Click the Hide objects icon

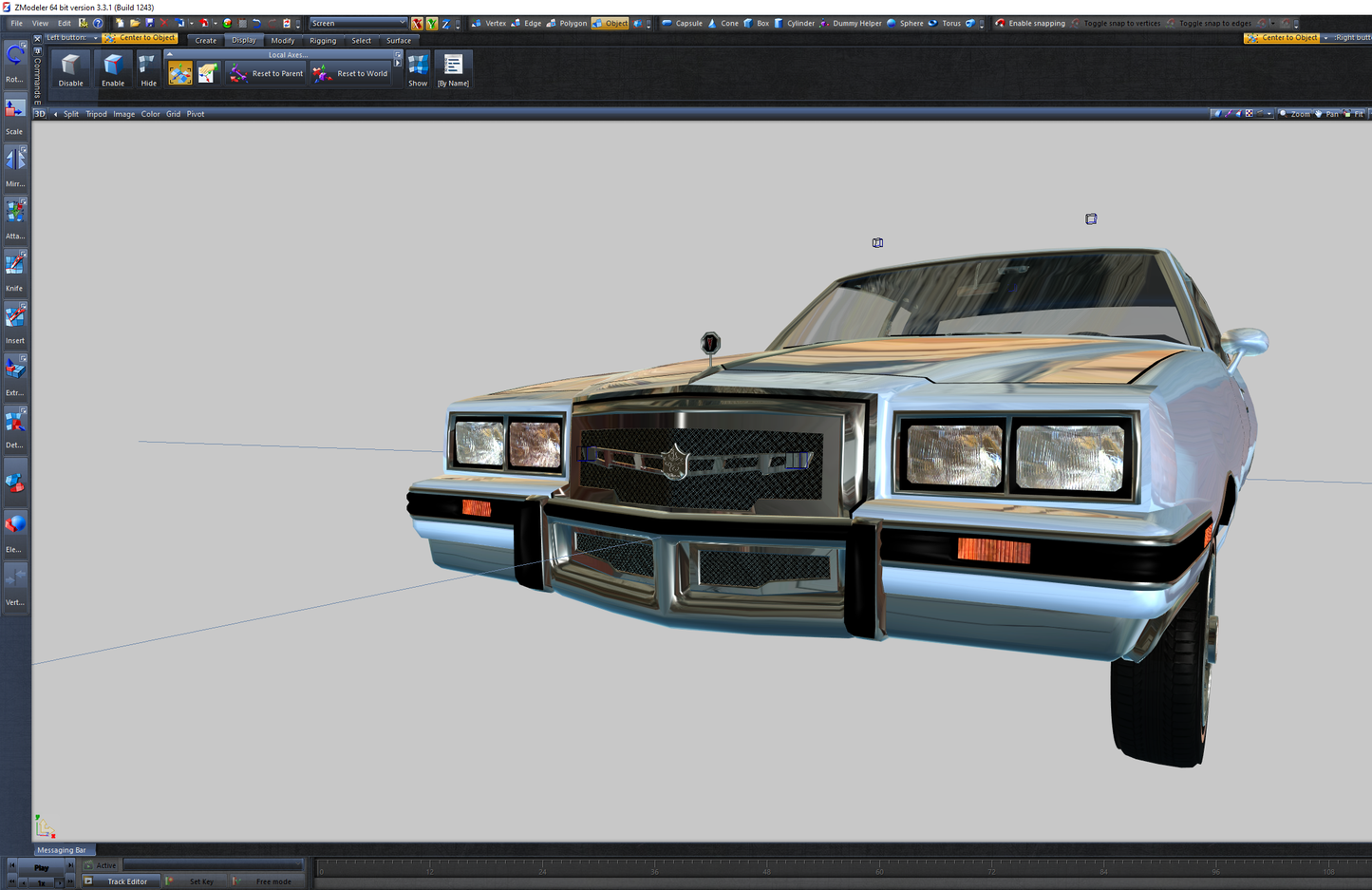point(148,70)
